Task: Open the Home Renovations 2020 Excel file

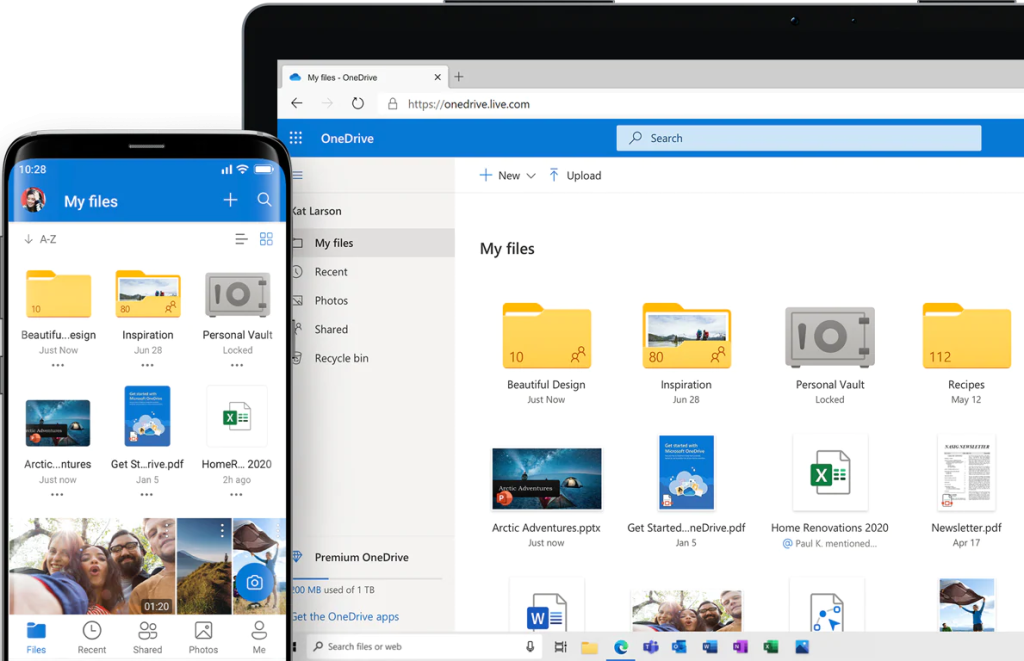Action: (830, 473)
